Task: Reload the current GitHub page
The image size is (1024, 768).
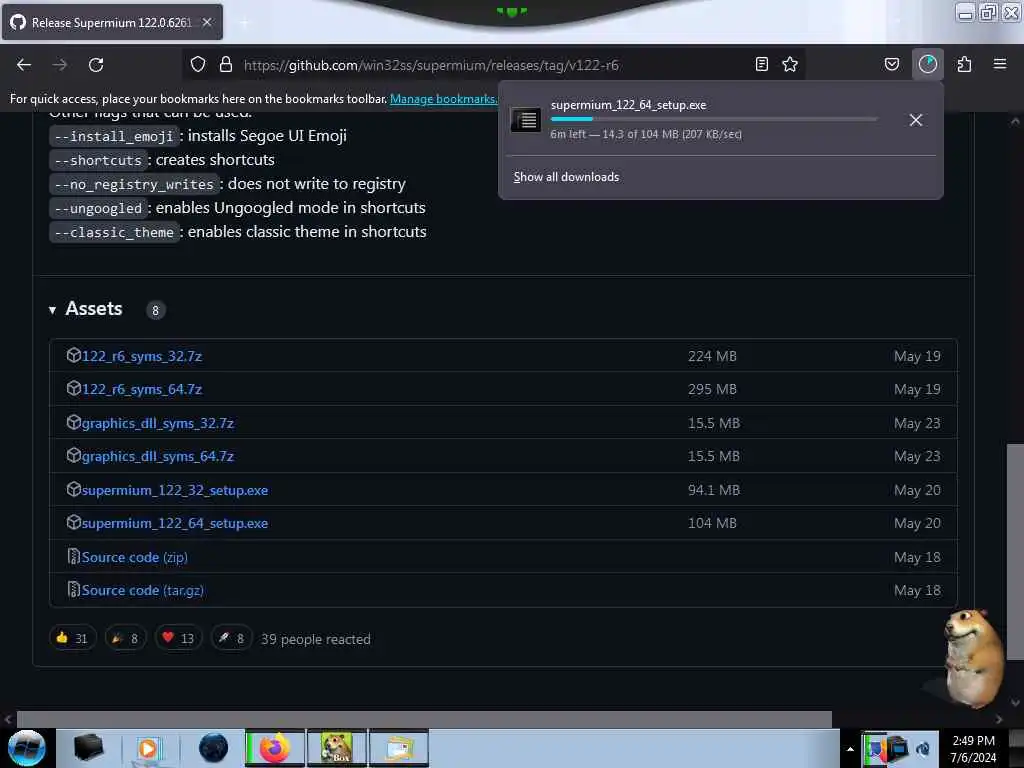Action: (x=96, y=65)
